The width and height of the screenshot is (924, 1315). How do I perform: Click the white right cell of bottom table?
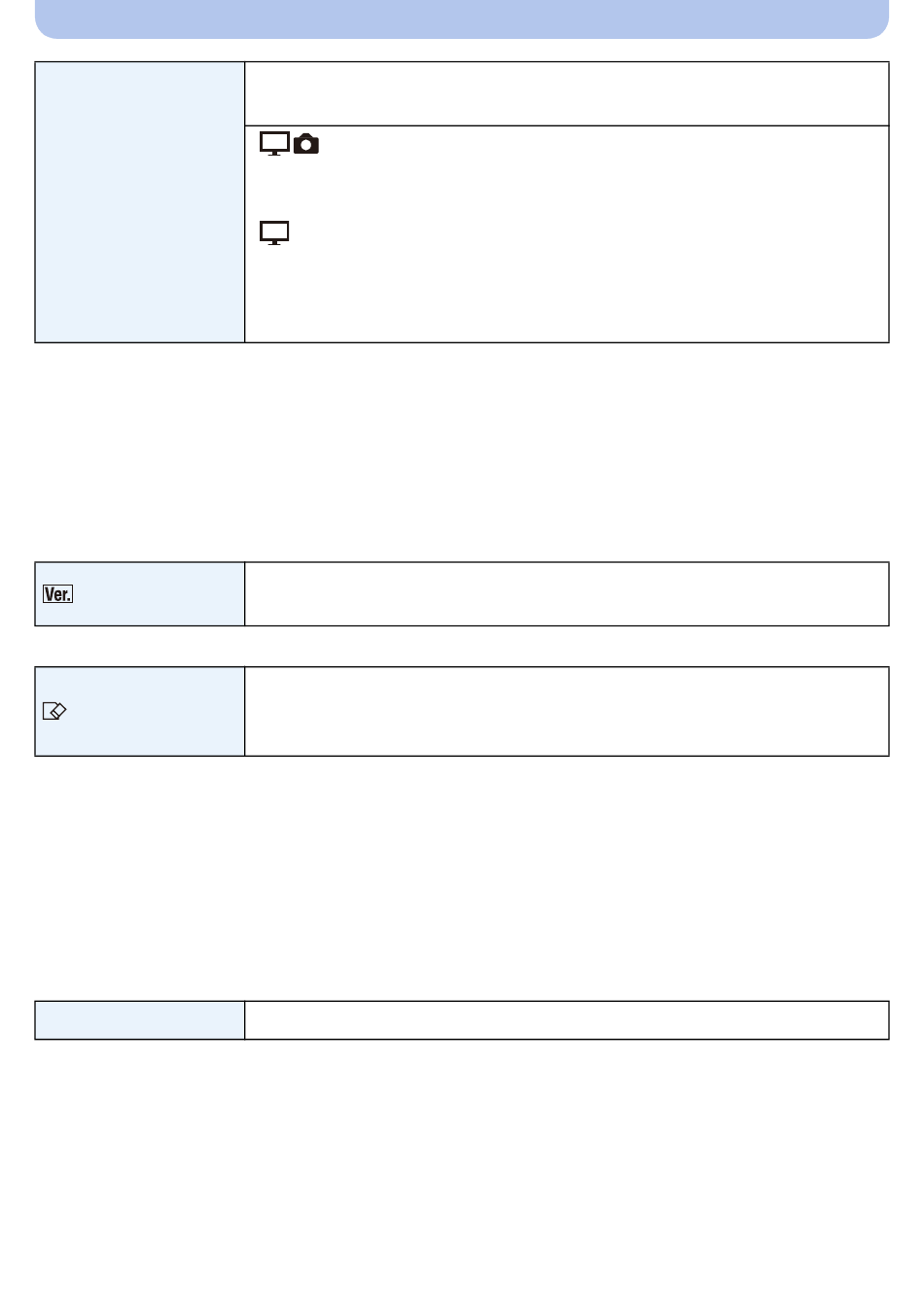pos(567,1020)
